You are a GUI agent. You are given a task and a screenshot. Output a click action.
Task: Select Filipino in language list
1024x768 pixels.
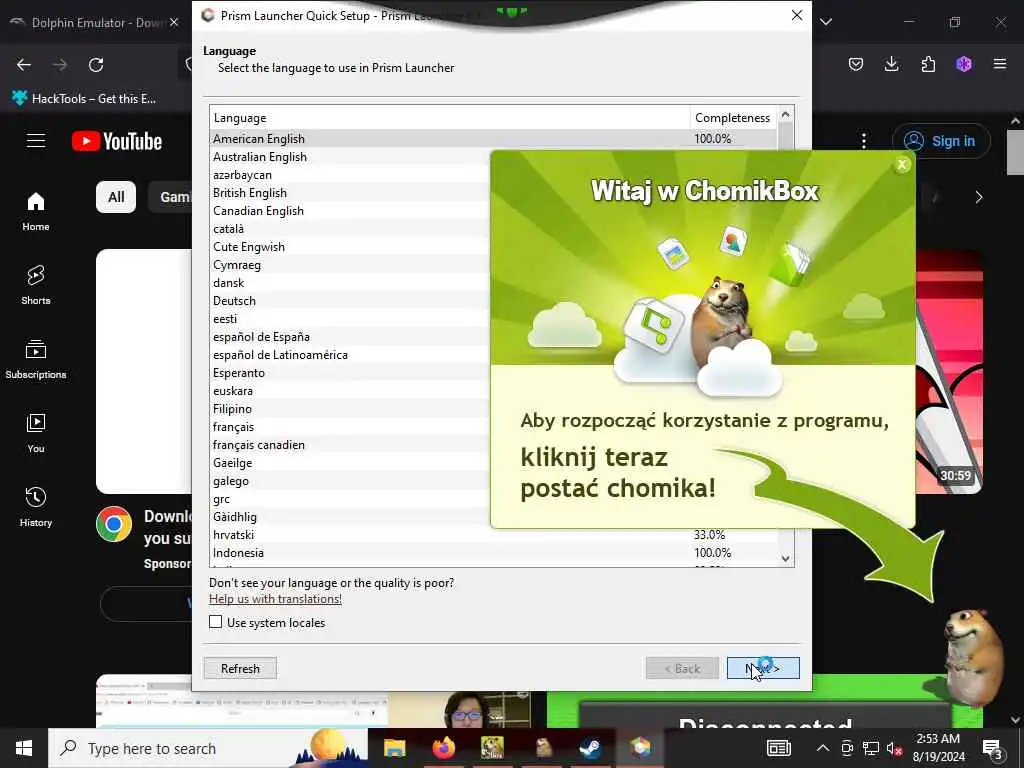pyautogui.click(x=232, y=409)
